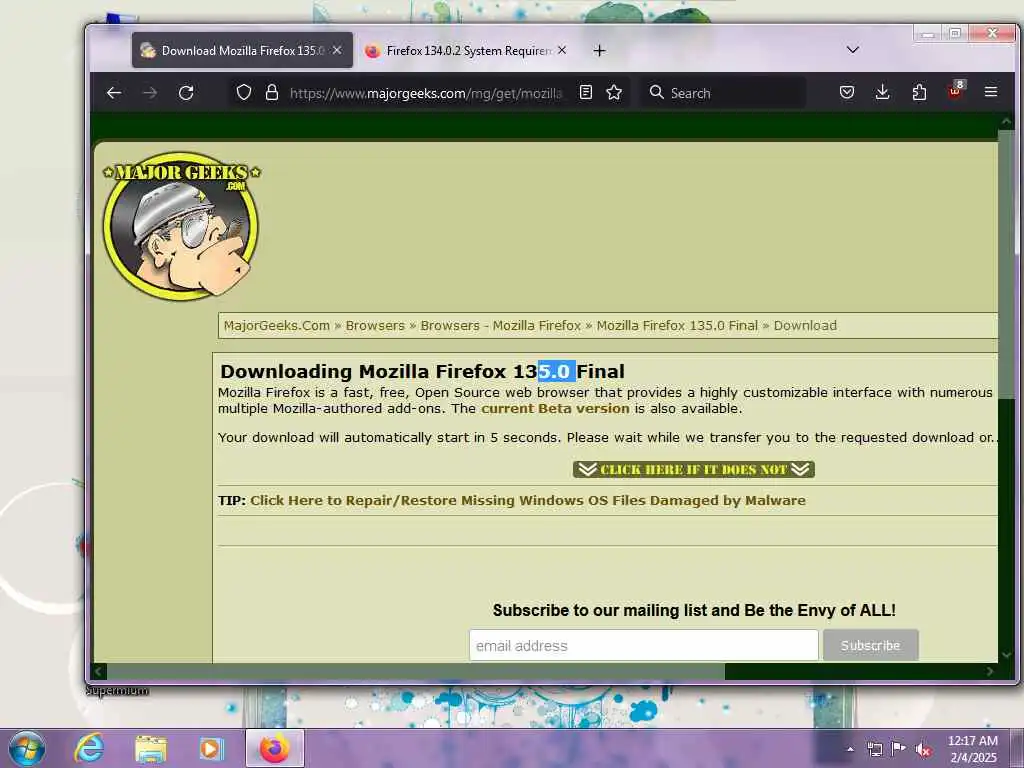Bookmark this page with the star icon
1024x768 pixels.
(614, 93)
